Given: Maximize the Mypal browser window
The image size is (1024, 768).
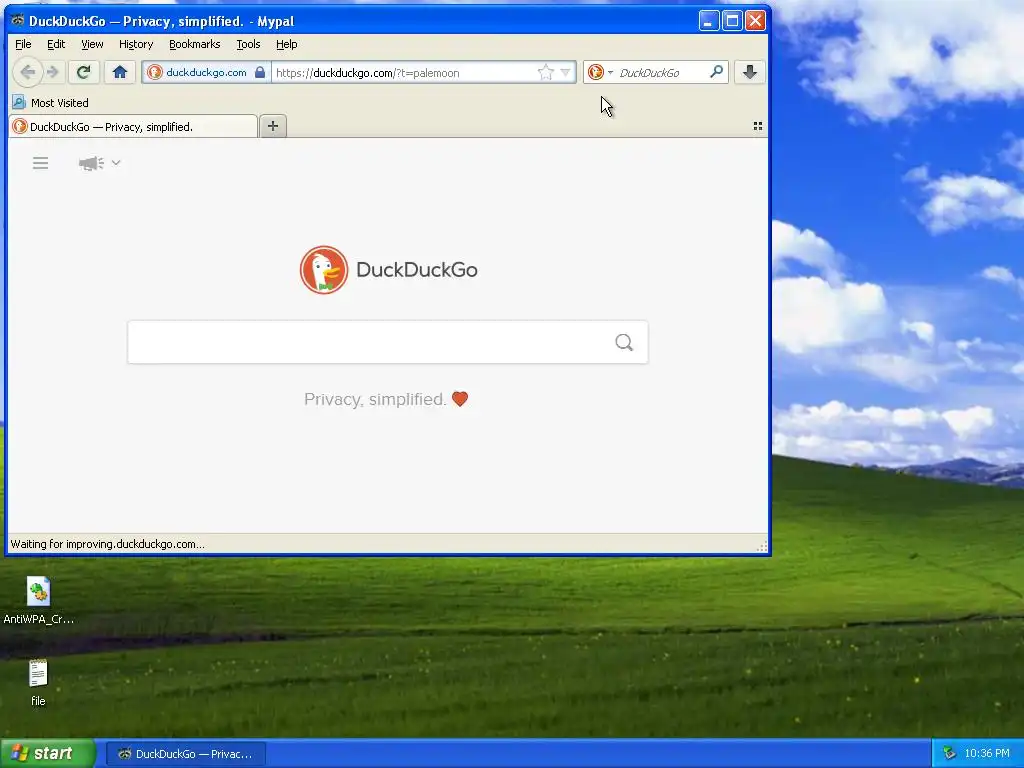Looking at the screenshot, I should tap(732, 21).
